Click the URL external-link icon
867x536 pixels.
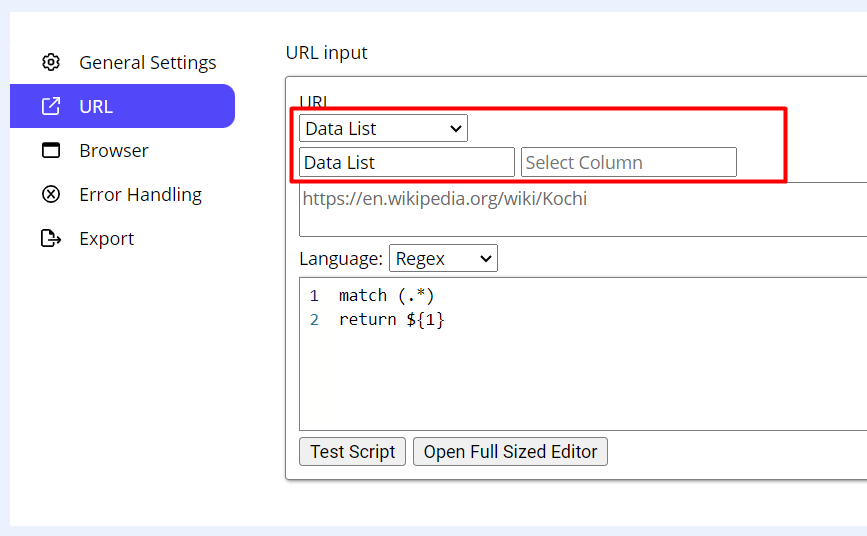51,106
